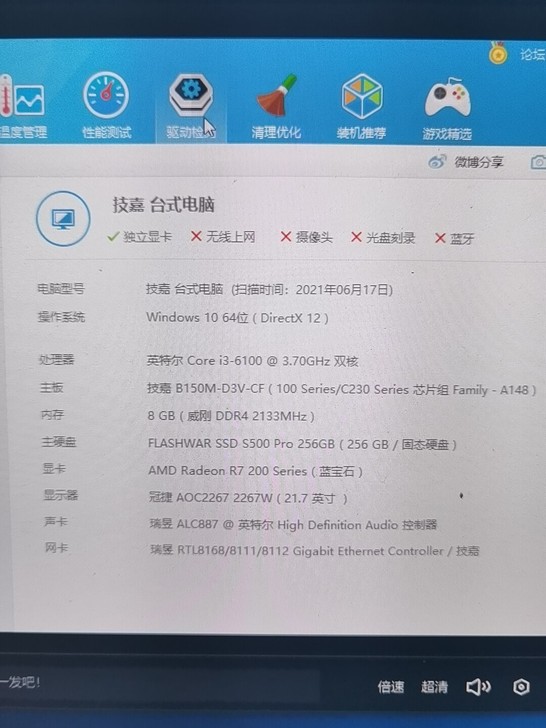Change playback speed with 倍速
This screenshot has width=546, height=728.
click(x=390, y=687)
